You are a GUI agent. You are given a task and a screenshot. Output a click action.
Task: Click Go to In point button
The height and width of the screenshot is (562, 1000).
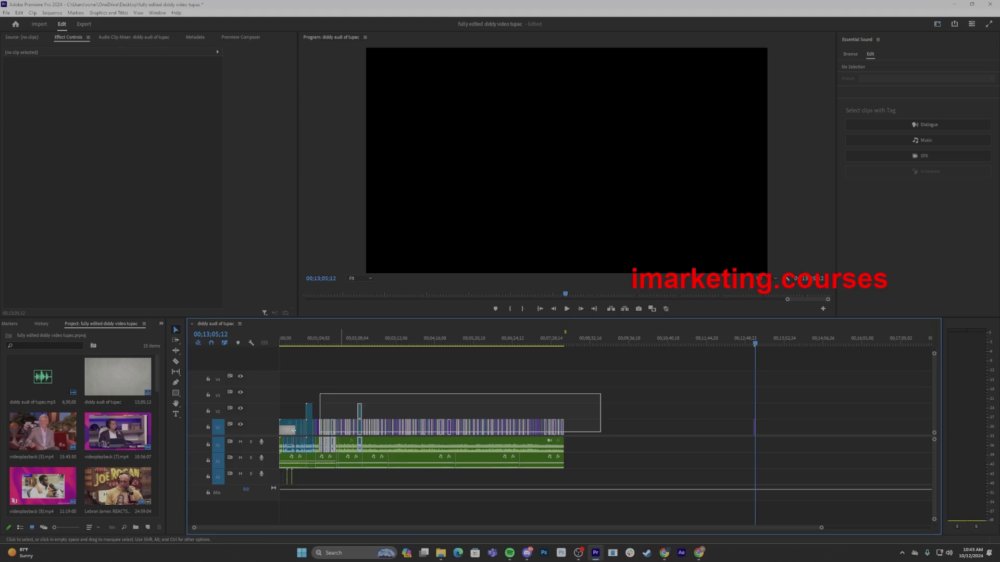point(540,309)
